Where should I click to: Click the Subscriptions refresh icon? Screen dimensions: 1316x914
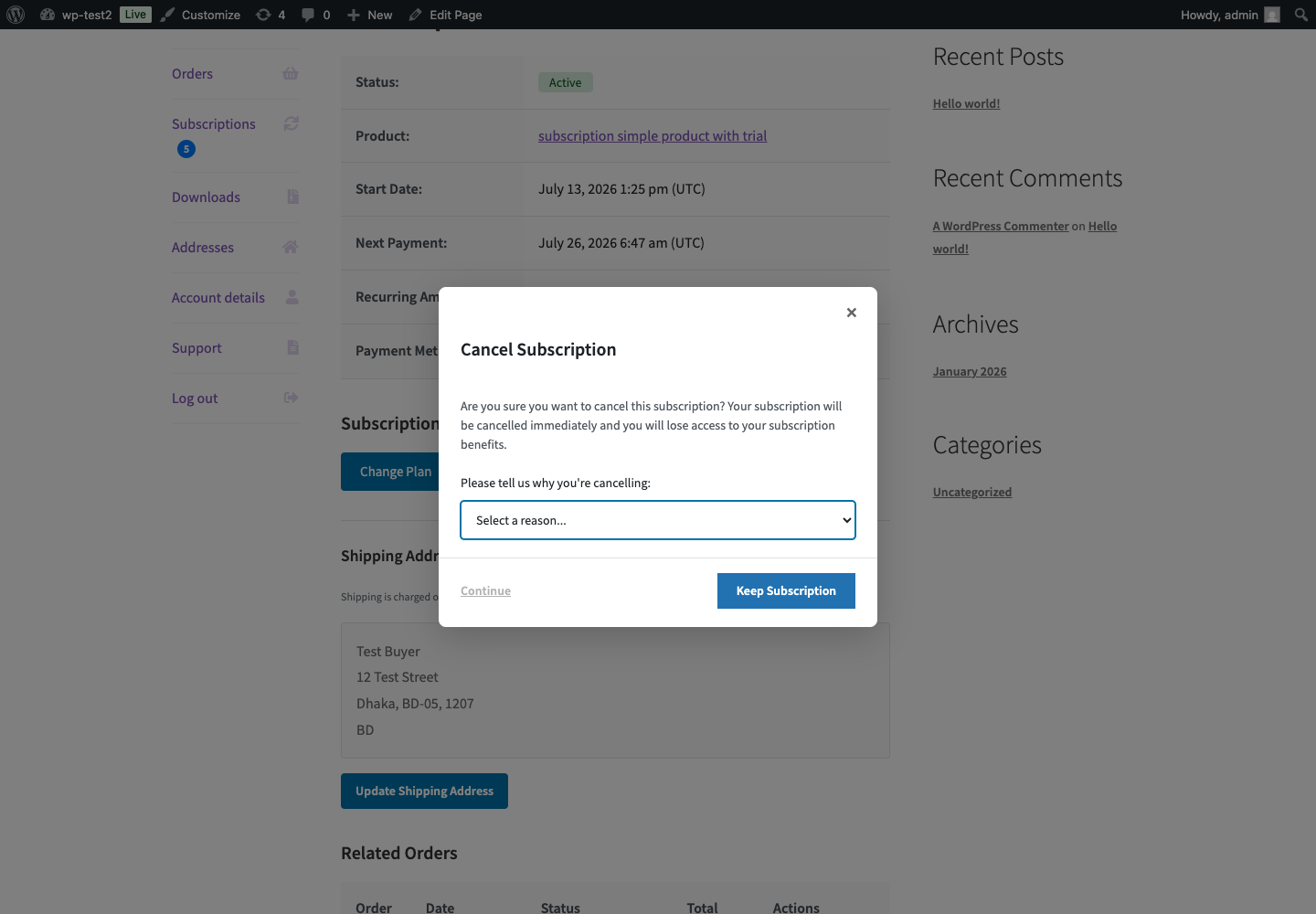point(292,123)
